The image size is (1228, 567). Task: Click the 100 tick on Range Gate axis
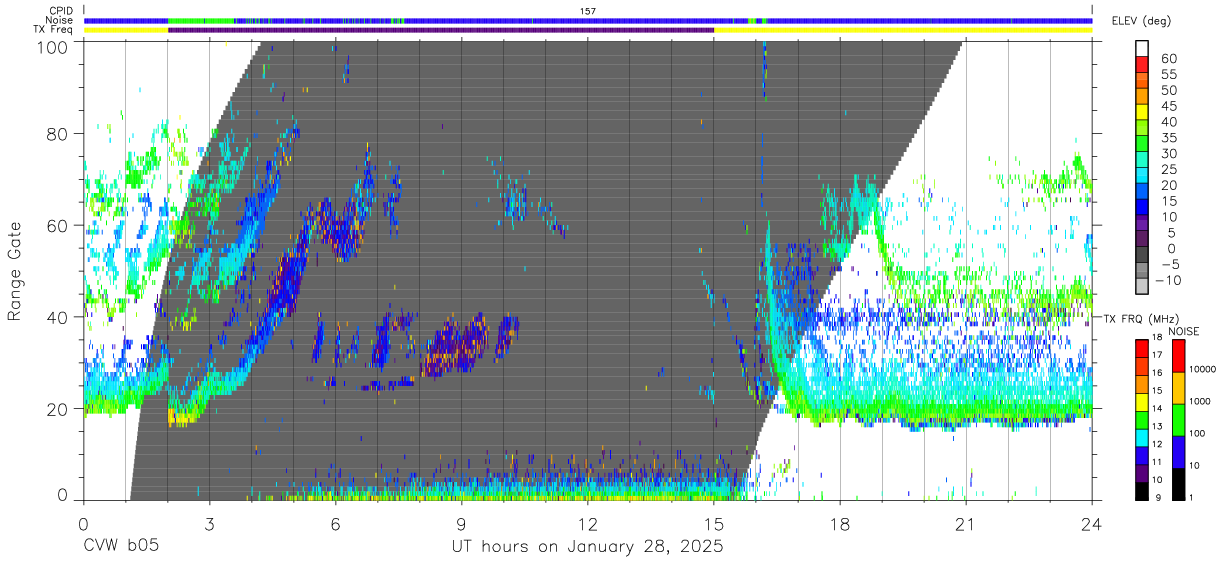click(x=54, y=47)
